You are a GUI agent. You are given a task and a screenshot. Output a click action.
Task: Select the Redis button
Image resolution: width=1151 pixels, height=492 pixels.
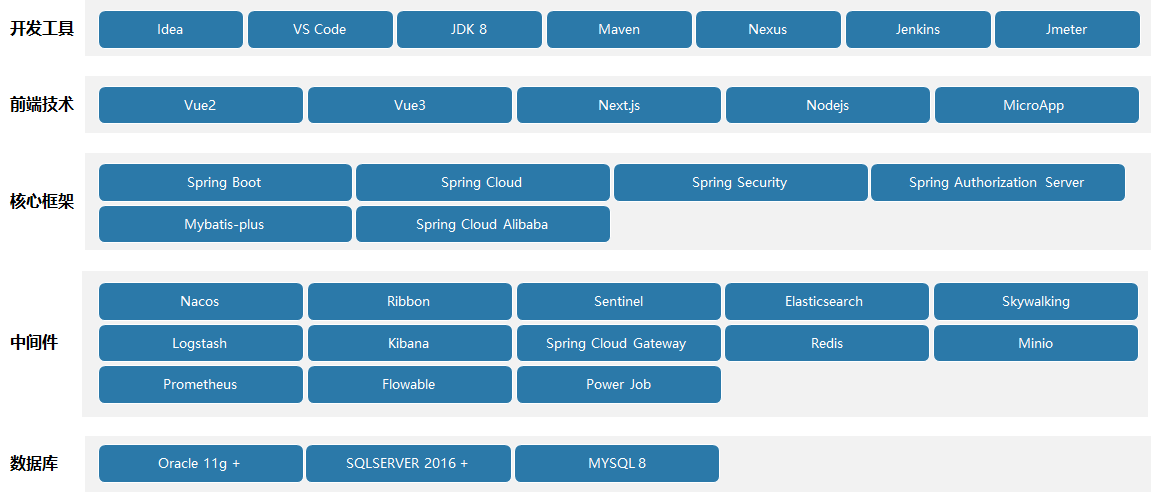(827, 343)
